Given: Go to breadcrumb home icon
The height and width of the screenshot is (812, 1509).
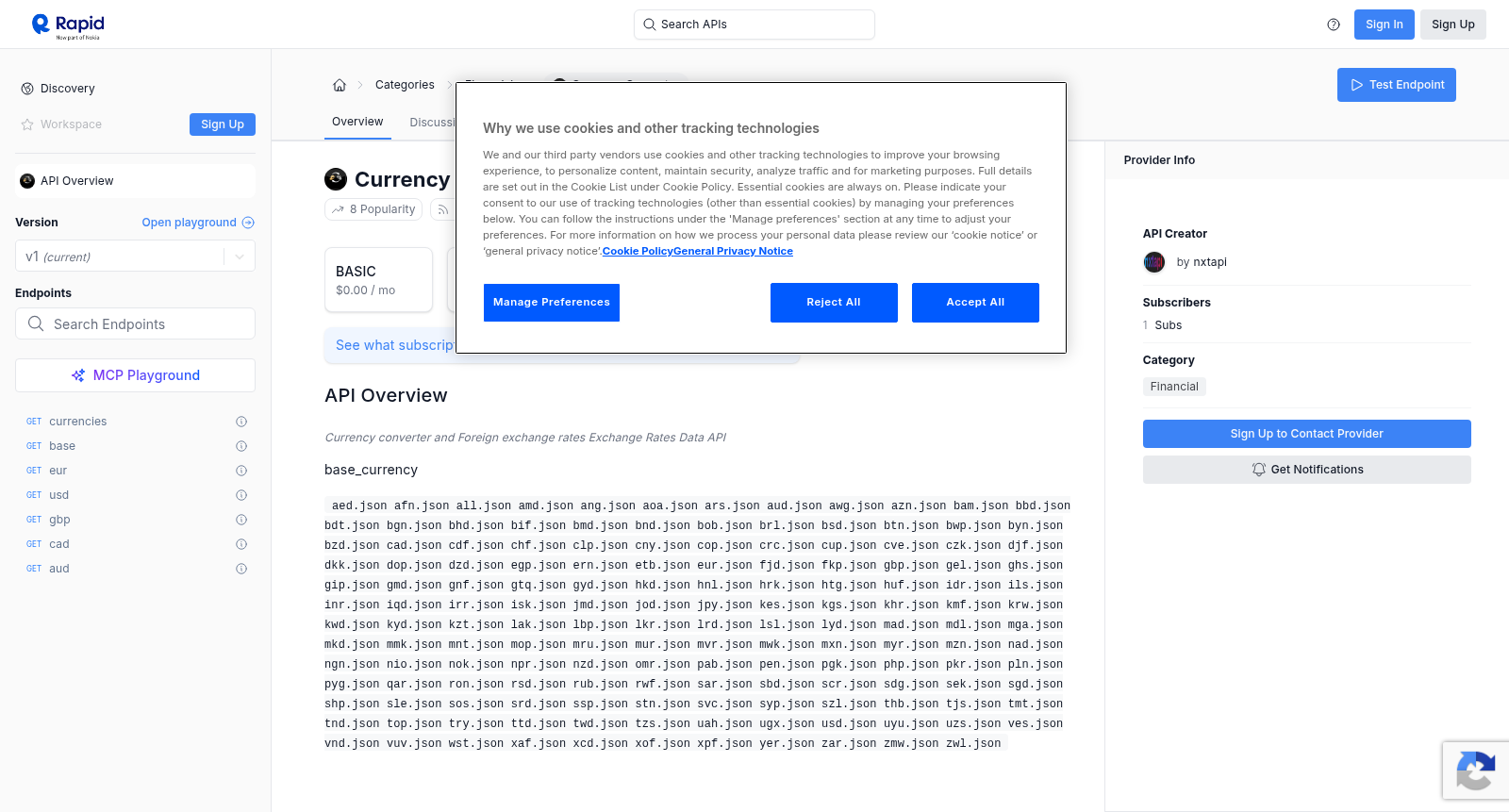Looking at the screenshot, I should coord(340,85).
